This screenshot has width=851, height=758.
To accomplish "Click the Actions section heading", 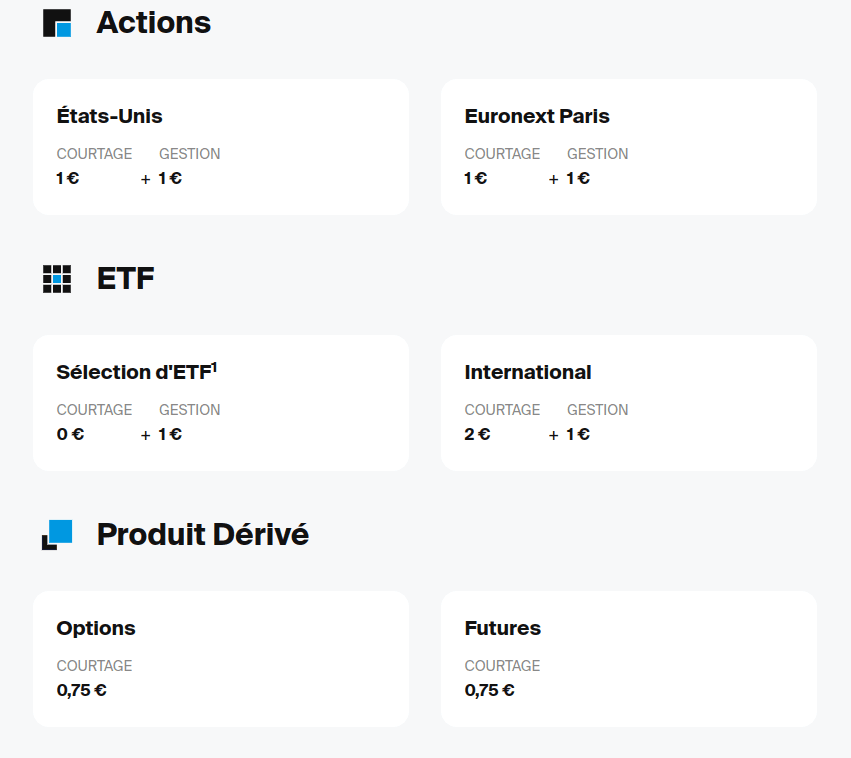I will (153, 23).
